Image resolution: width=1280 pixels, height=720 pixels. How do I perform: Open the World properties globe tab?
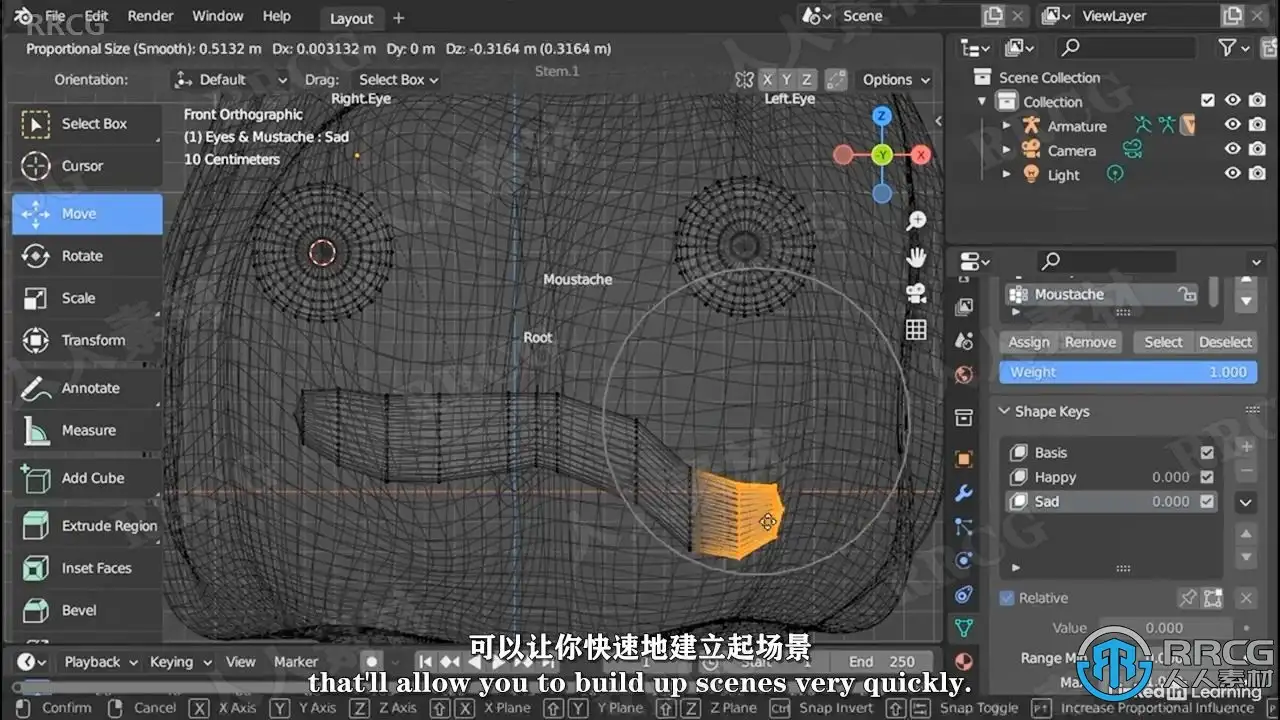964,374
